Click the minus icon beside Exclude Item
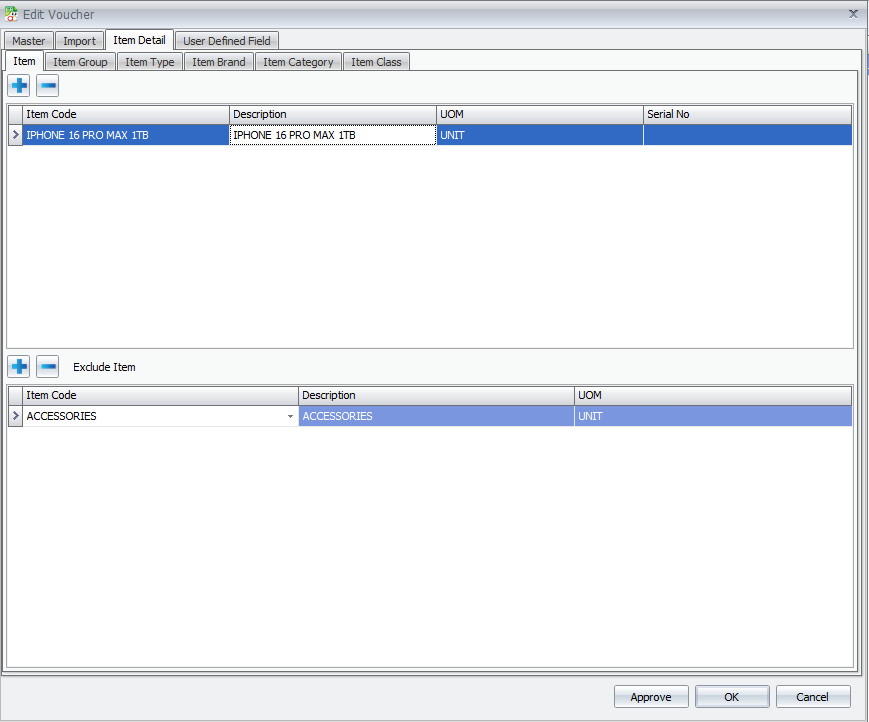The width and height of the screenshot is (869, 722). click(x=47, y=367)
